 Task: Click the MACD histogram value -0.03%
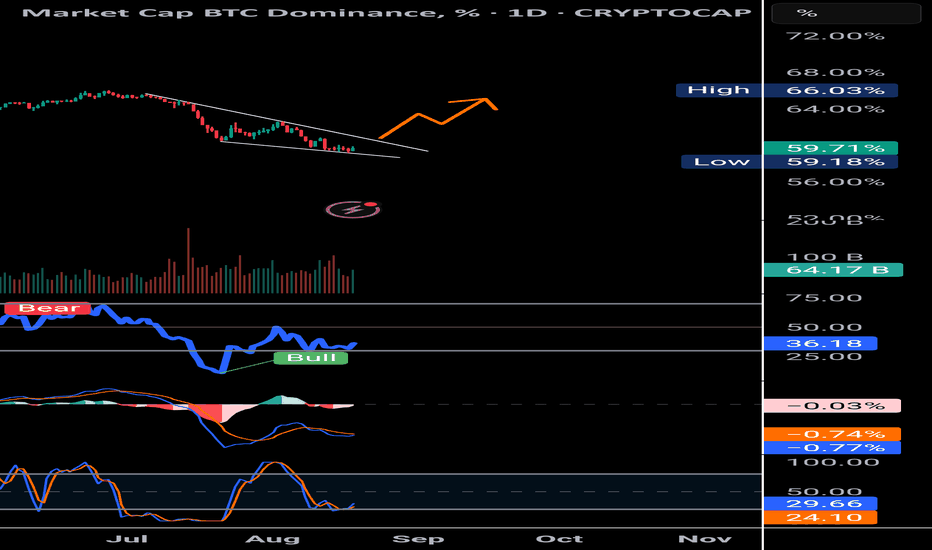click(832, 406)
